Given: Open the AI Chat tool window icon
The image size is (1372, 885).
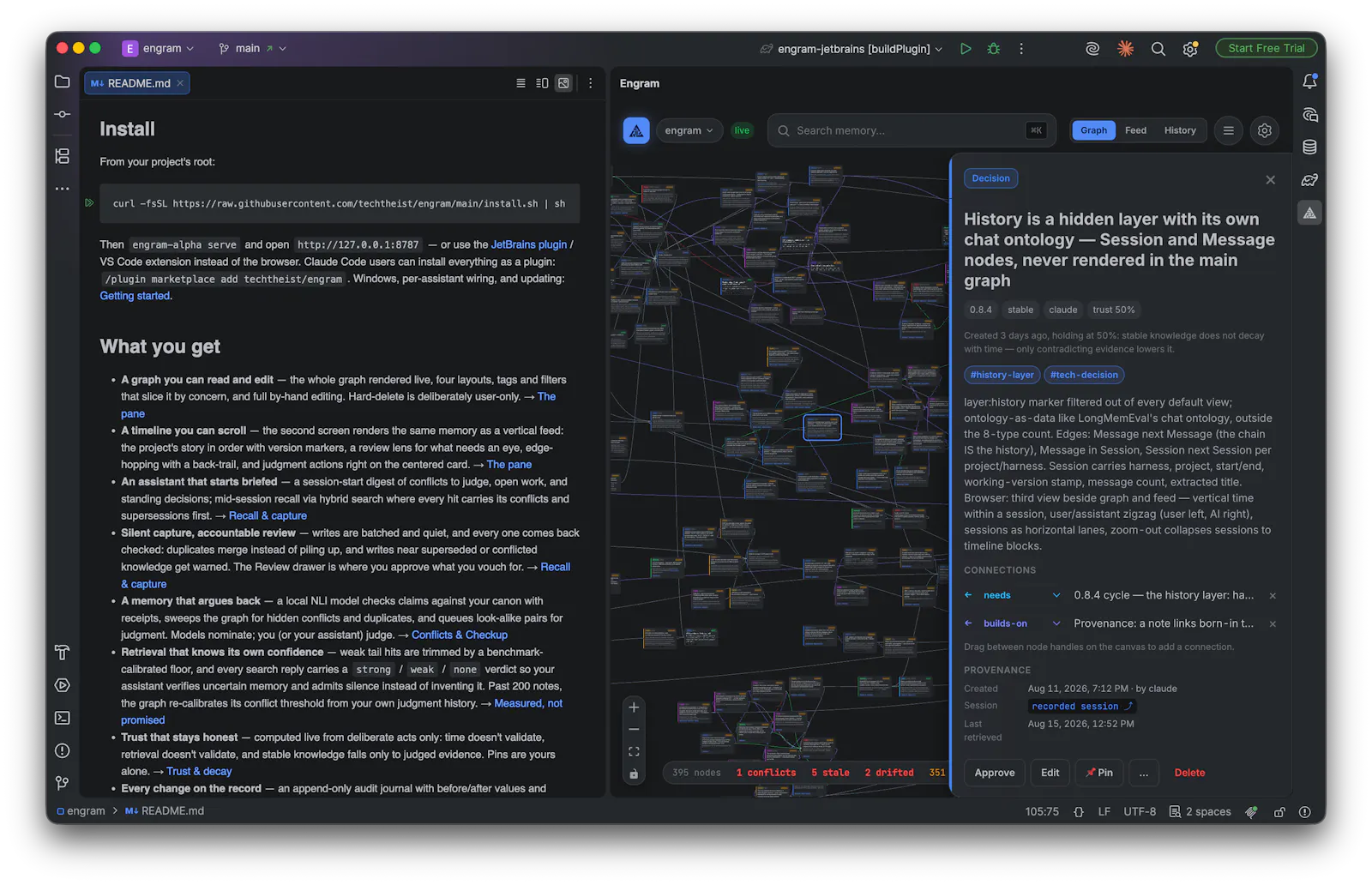Looking at the screenshot, I should click(x=1309, y=115).
